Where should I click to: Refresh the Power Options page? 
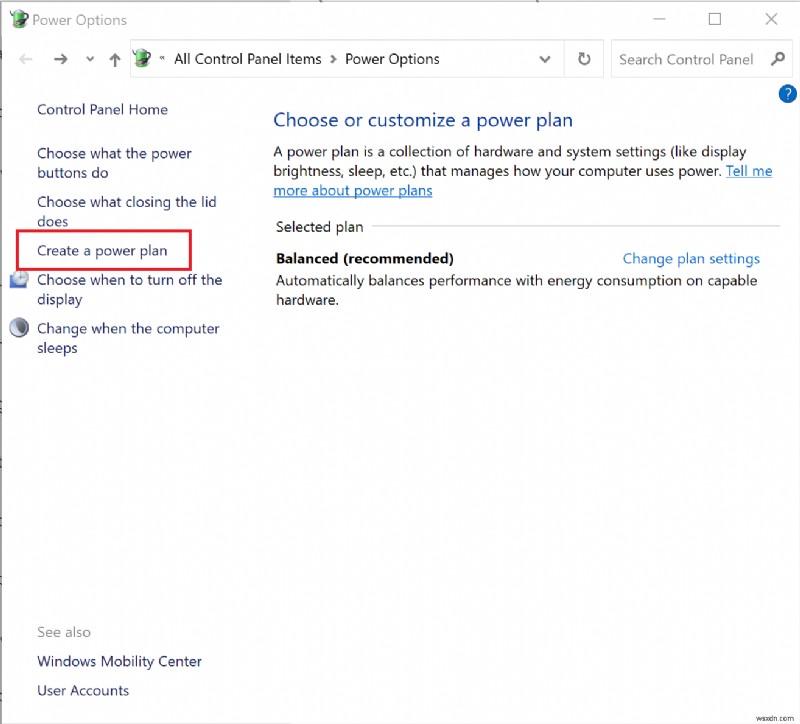[x=583, y=59]
